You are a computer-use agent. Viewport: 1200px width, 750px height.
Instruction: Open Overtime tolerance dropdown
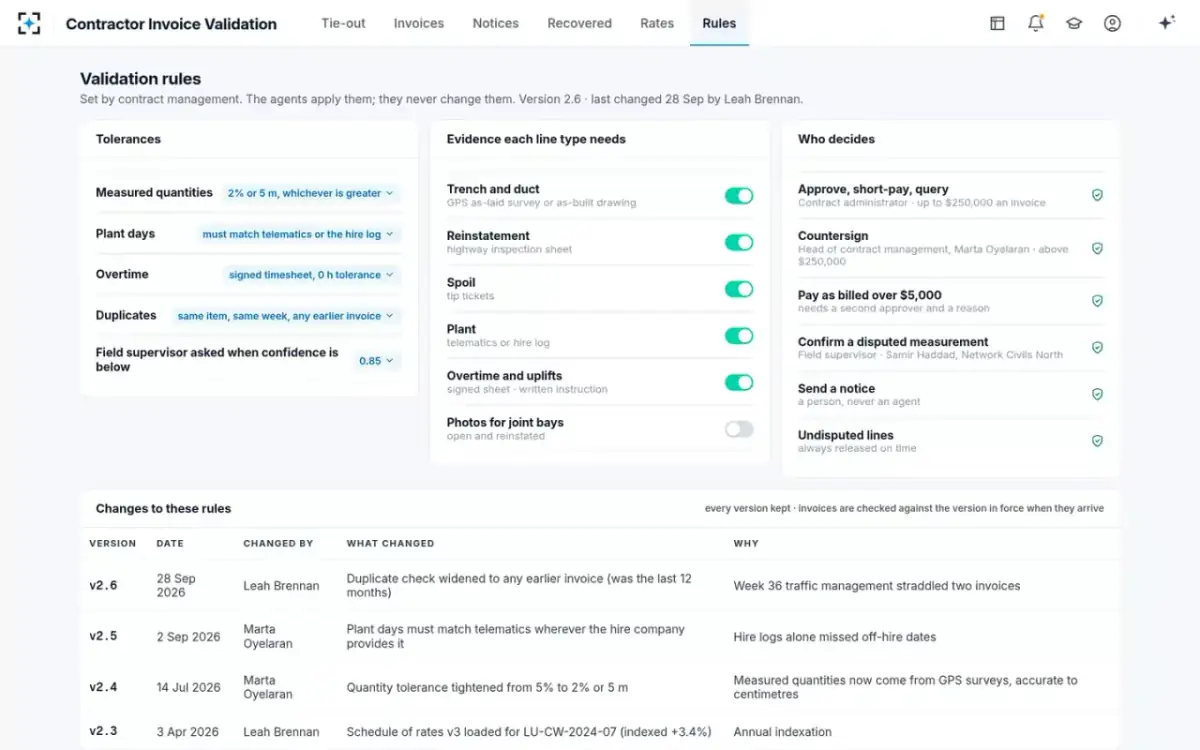tap(311, 275)
